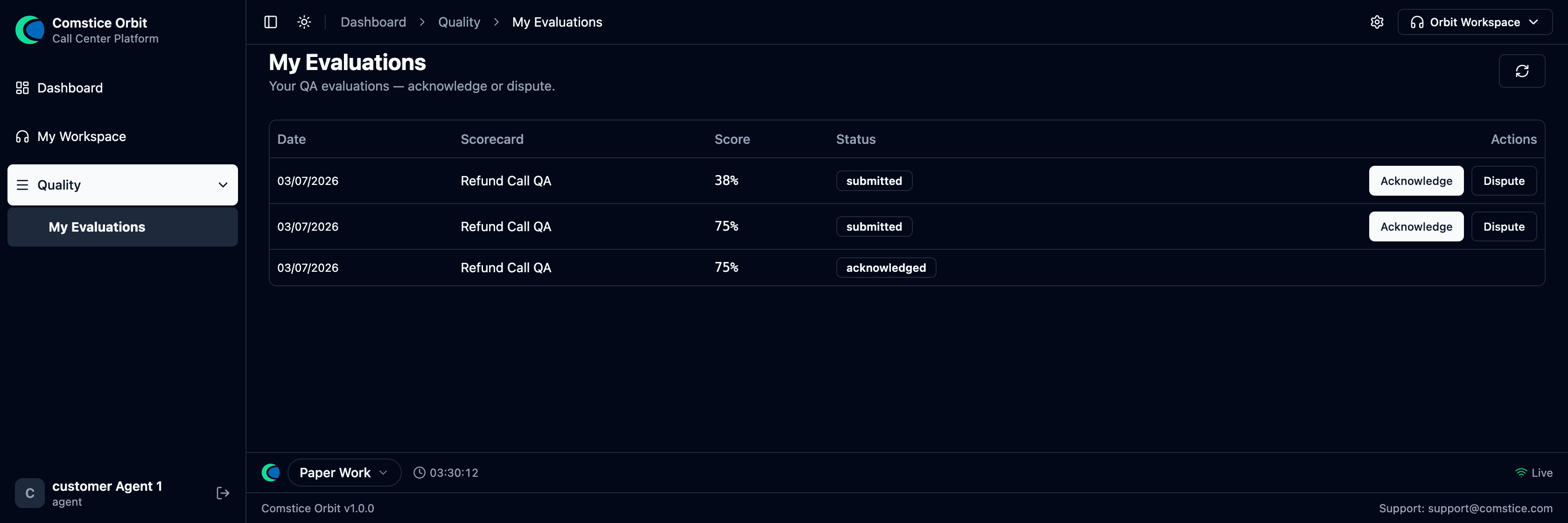Go to Quality breadcrumb link

point(459,22)
